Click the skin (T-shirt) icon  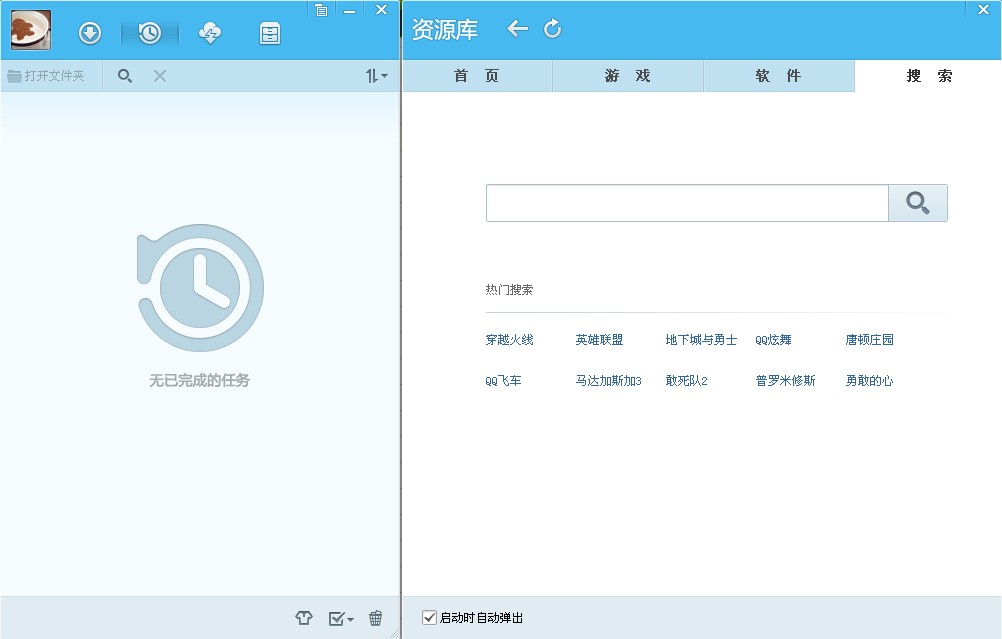pyautogui.click(x=304, y=618)
